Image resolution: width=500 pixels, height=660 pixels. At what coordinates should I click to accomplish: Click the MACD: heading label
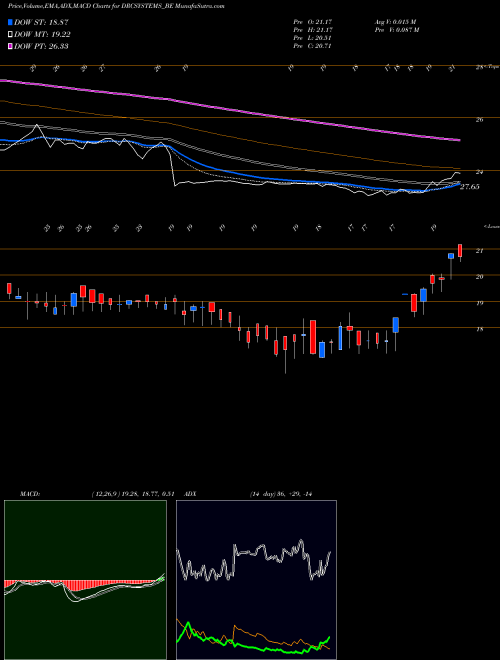pyautogui.click(x=30, y=494)
